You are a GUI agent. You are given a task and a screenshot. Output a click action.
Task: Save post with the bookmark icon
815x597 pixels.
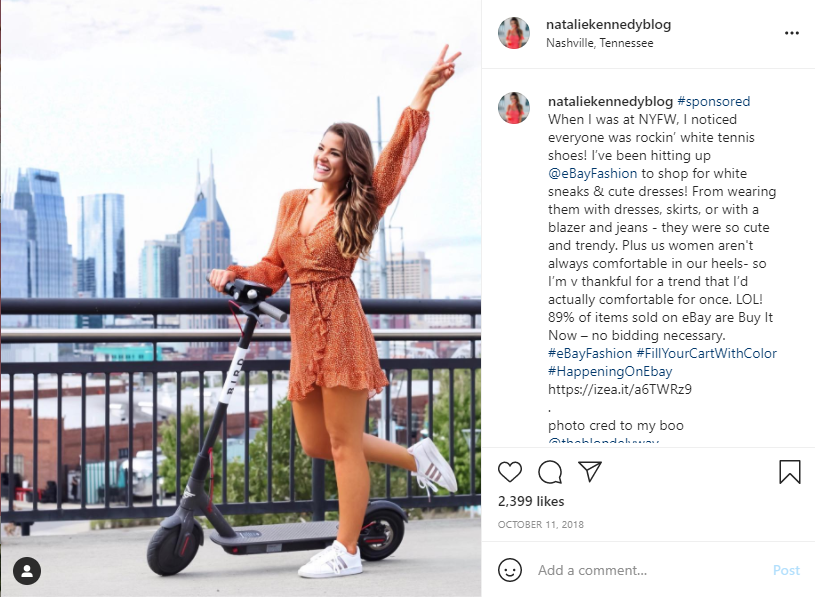point(790,472)
